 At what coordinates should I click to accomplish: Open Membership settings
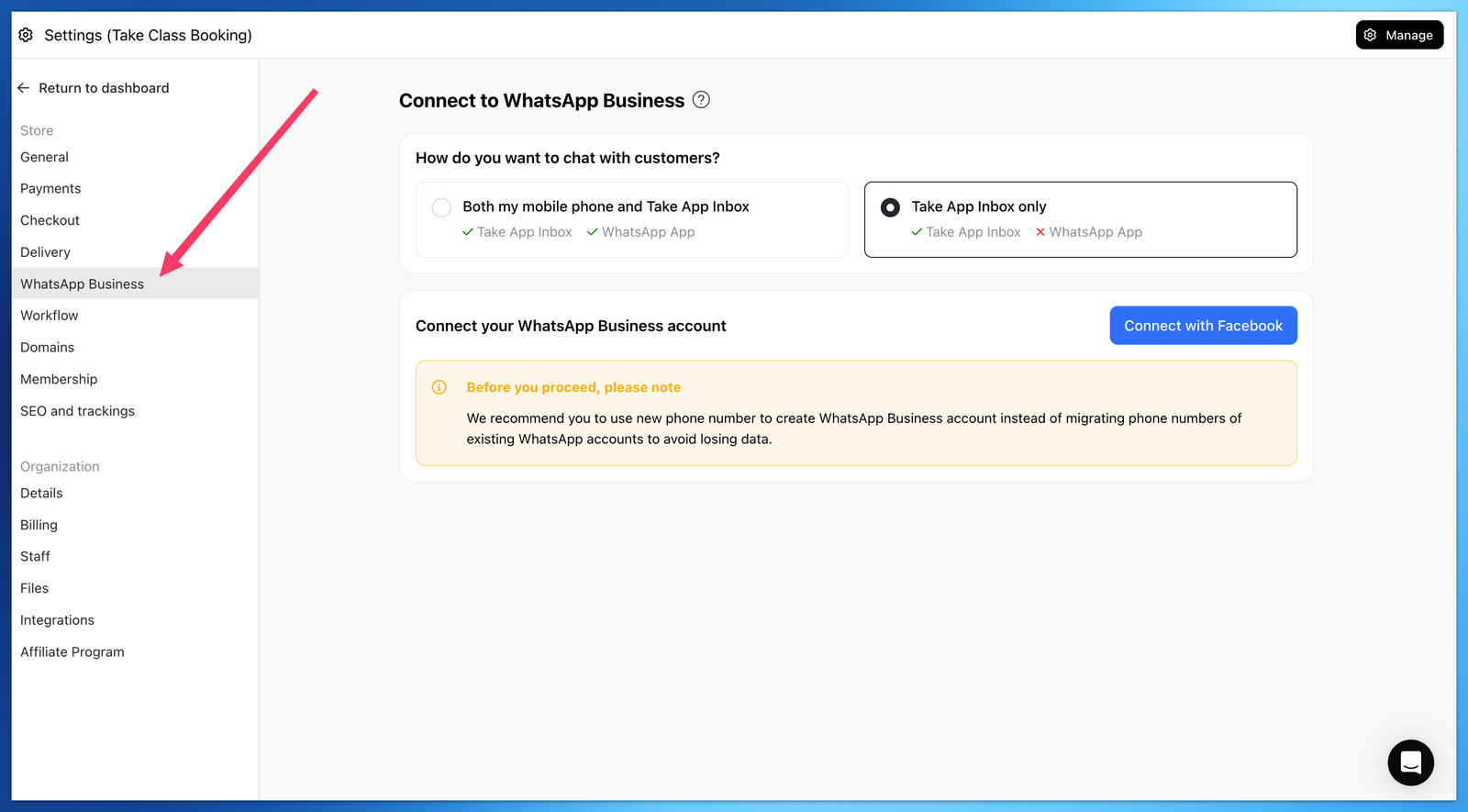click(x=135, y=379)
